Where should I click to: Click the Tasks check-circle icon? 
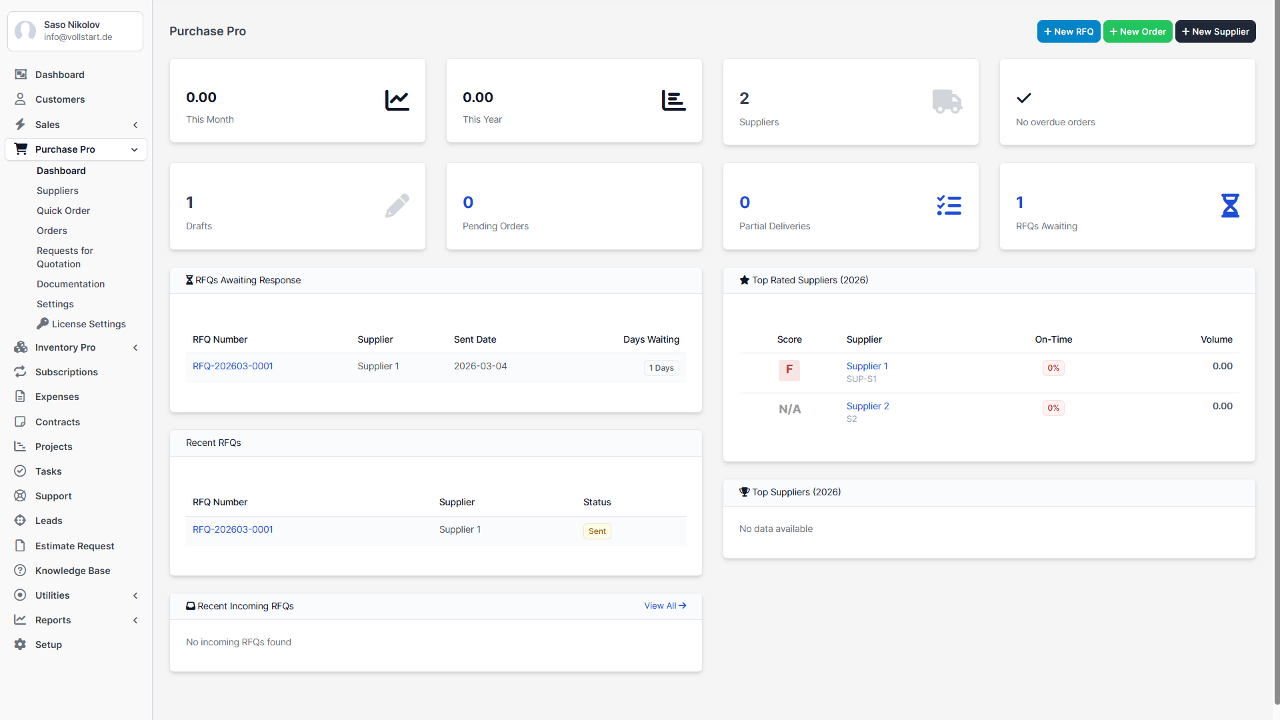pyautogui.click(x=20, y=471)
